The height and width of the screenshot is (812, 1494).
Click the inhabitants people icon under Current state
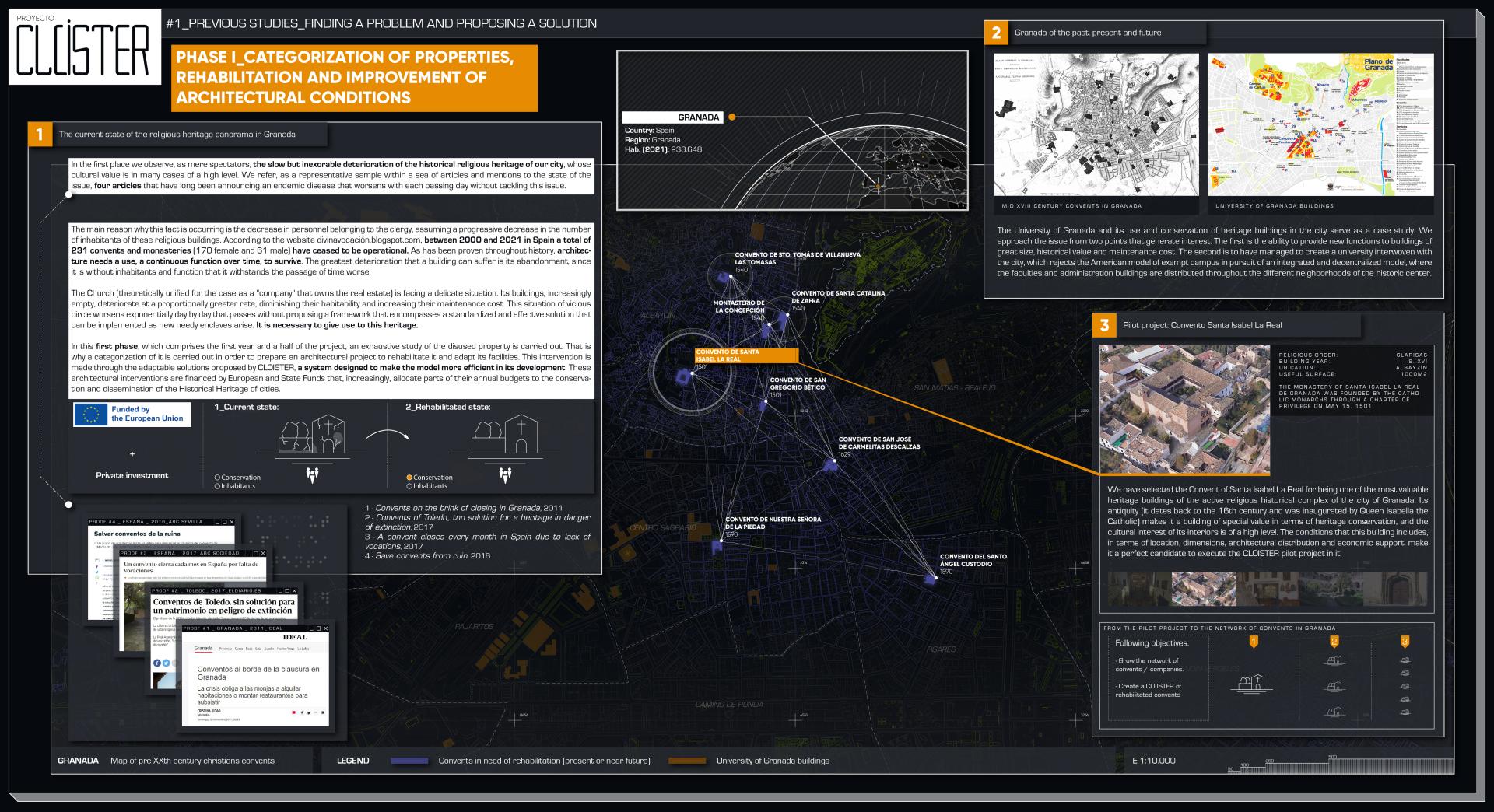coord(312,474)
